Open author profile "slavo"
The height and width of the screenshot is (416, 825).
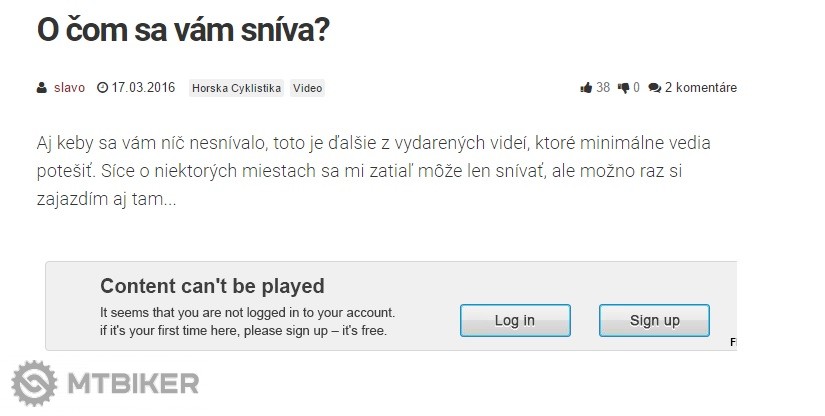coord(69,88)
